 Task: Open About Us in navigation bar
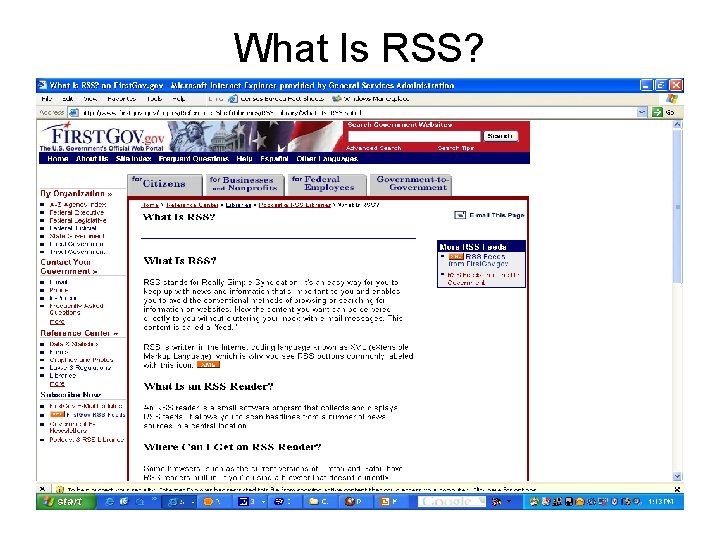point(92,159)
